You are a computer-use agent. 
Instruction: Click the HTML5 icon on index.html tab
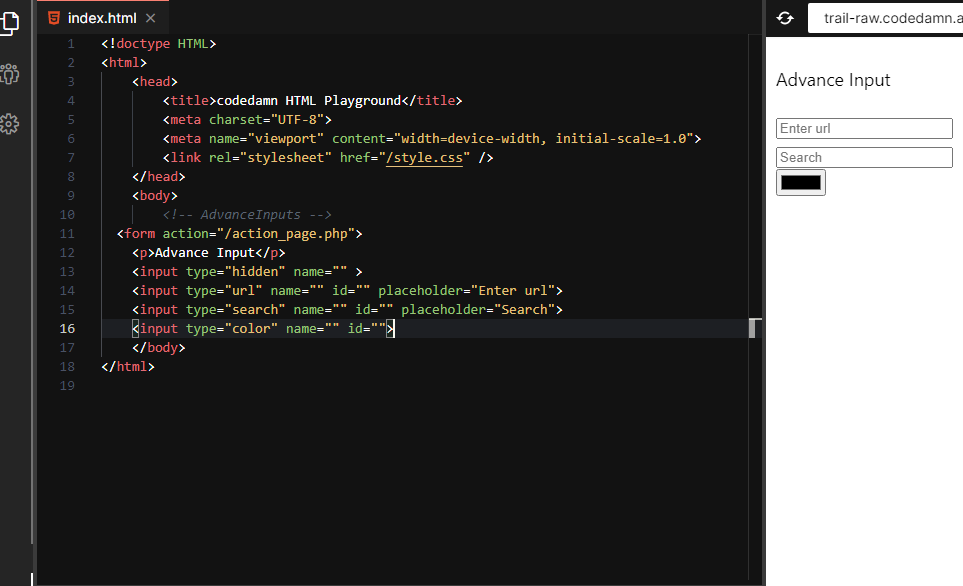coord(53,18)
